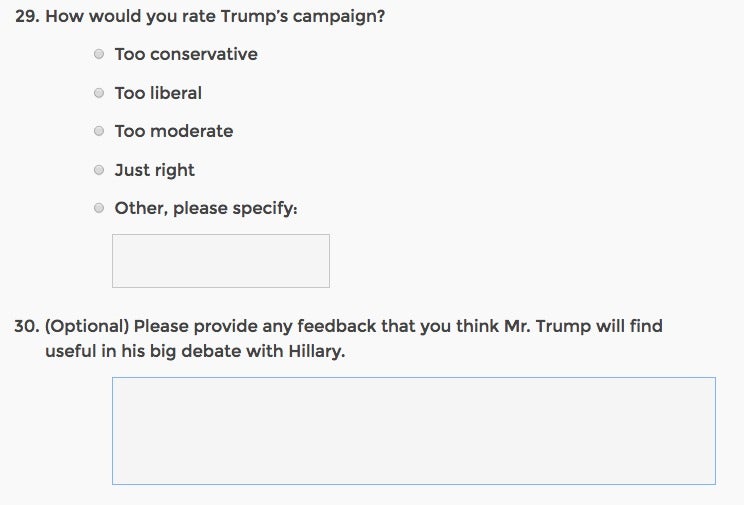The image size is (744, 505).
Task: Click the "Just right" label text
Action: click(154, 170)
